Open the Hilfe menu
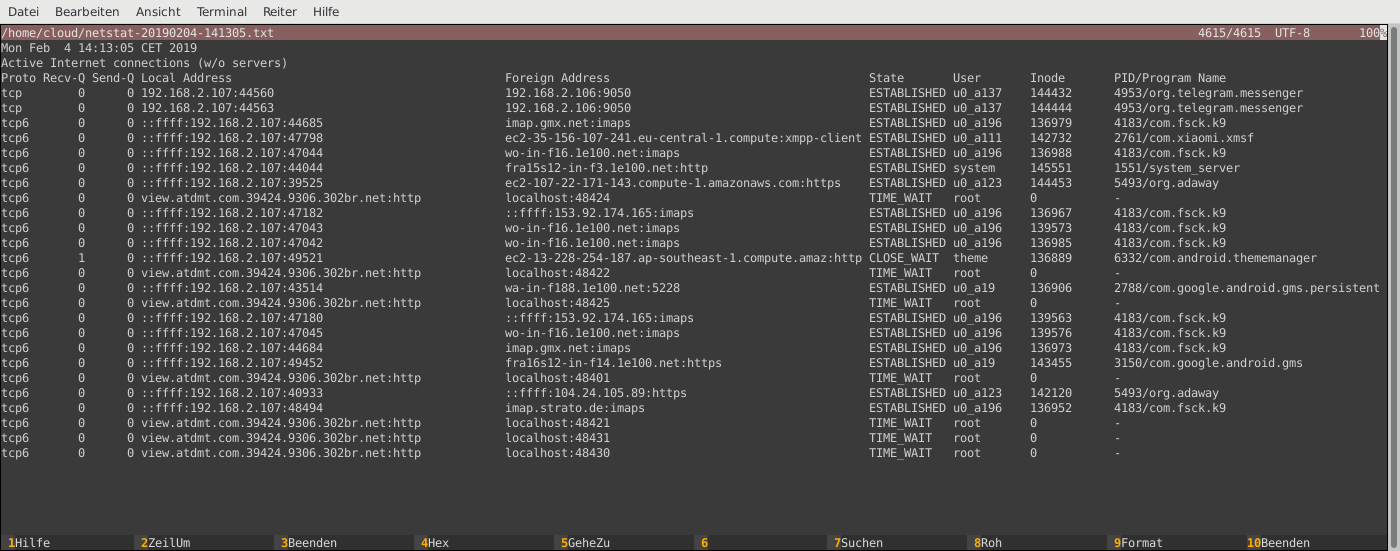Screen dimensions: 1400x551 tap(326, 12)
